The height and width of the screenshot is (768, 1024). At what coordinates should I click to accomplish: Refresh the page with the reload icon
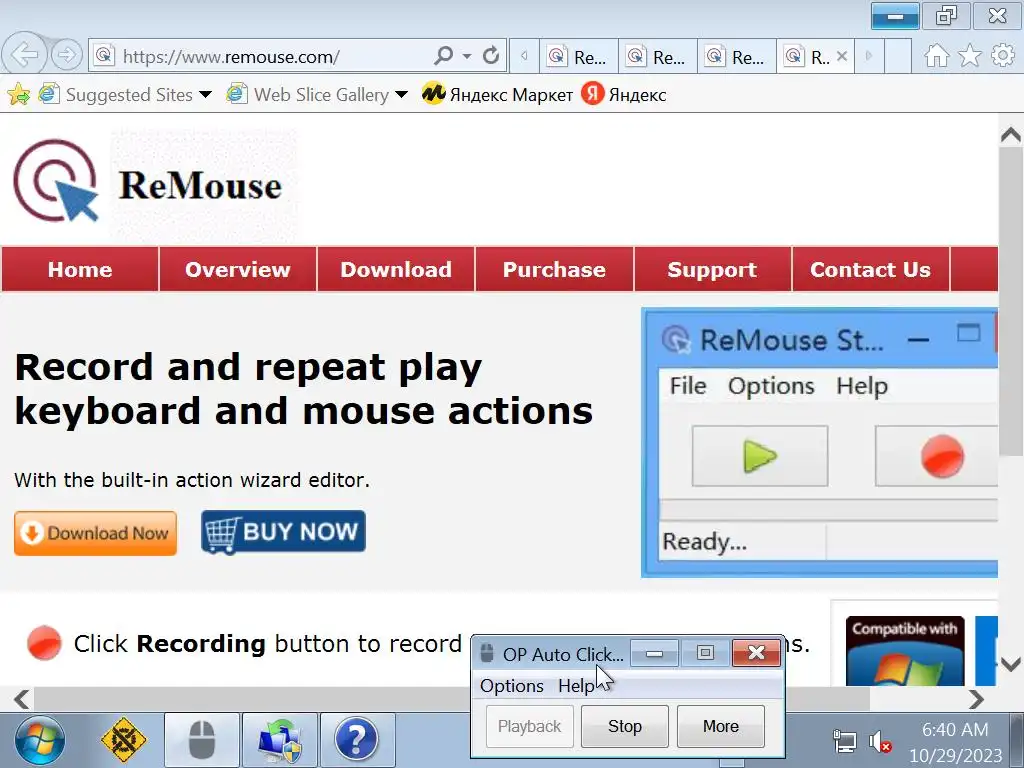pos(491,56)
